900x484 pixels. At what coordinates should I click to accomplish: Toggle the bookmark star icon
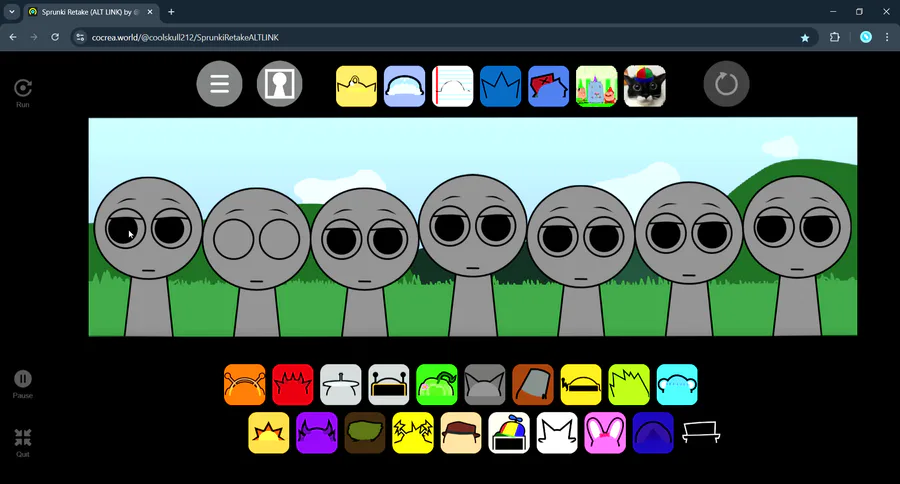click(805, 37)
